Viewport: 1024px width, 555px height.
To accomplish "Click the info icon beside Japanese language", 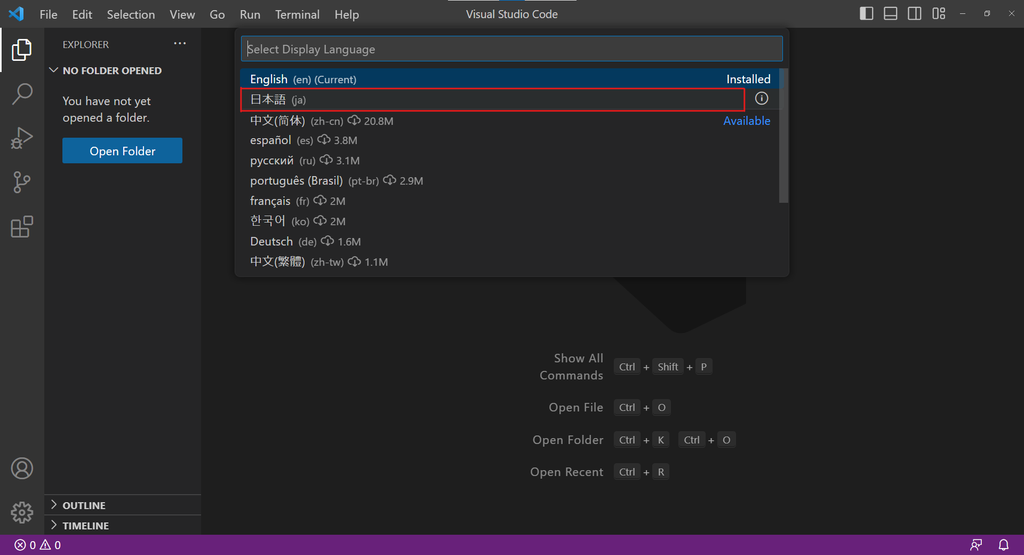I will coord(761,99).
